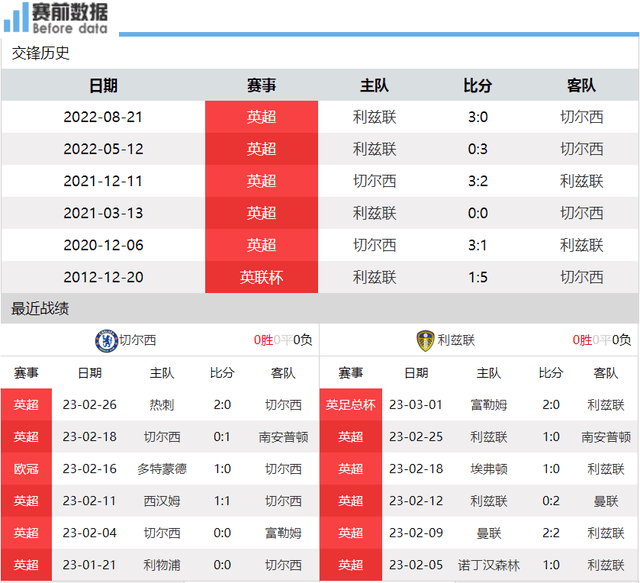Select the 23-02-26 date in Chelsea's results

[x=89, y=405]
